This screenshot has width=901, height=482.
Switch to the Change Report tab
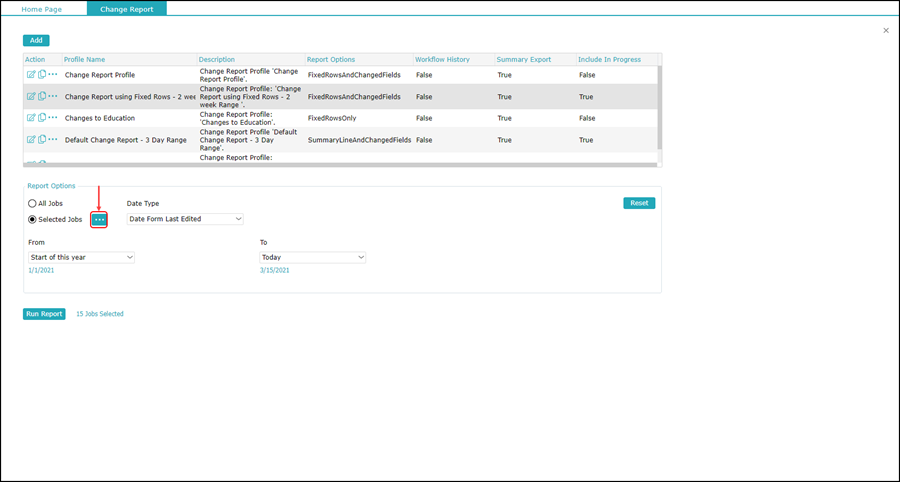[x=126, y=9]
